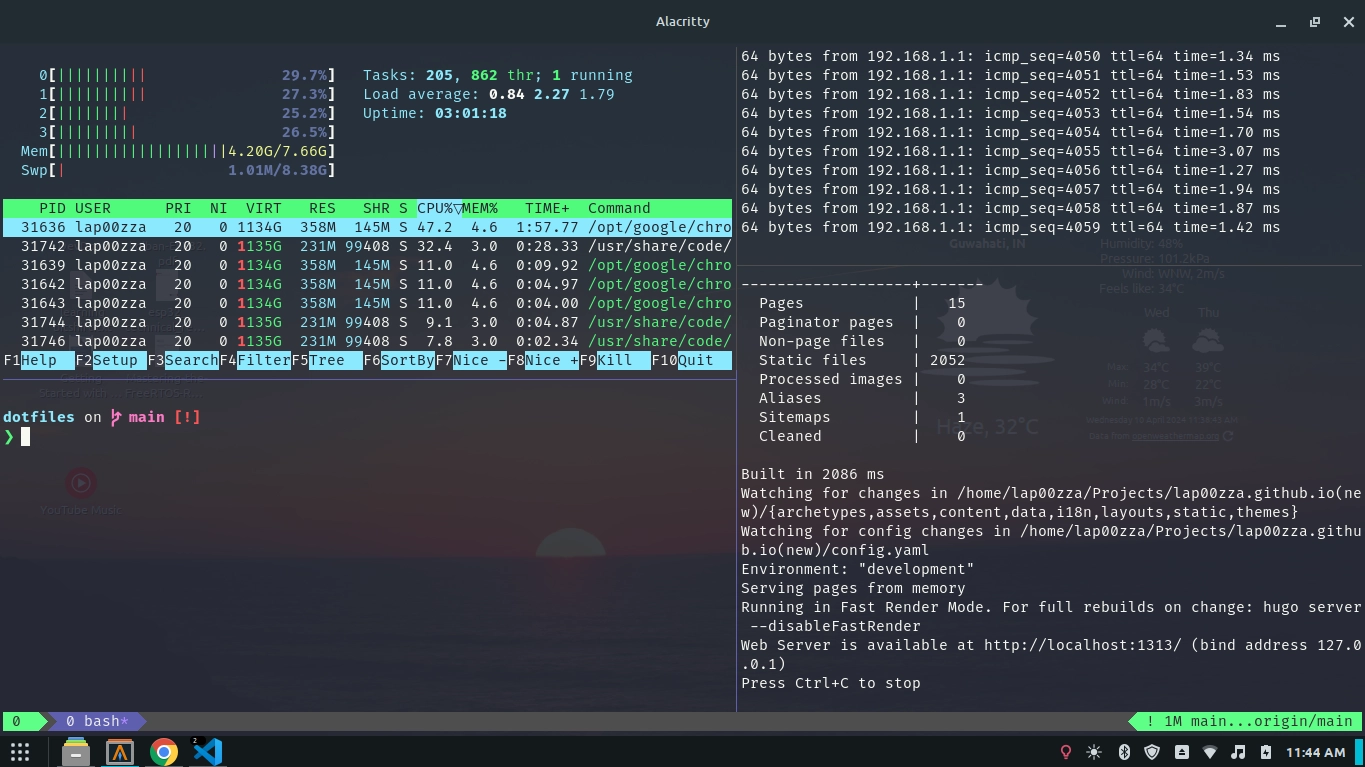1365x767 pixels.
Task: Open Visual Studio Code from the taskbar
Action: pyautogui.click(x=208, y=752)
